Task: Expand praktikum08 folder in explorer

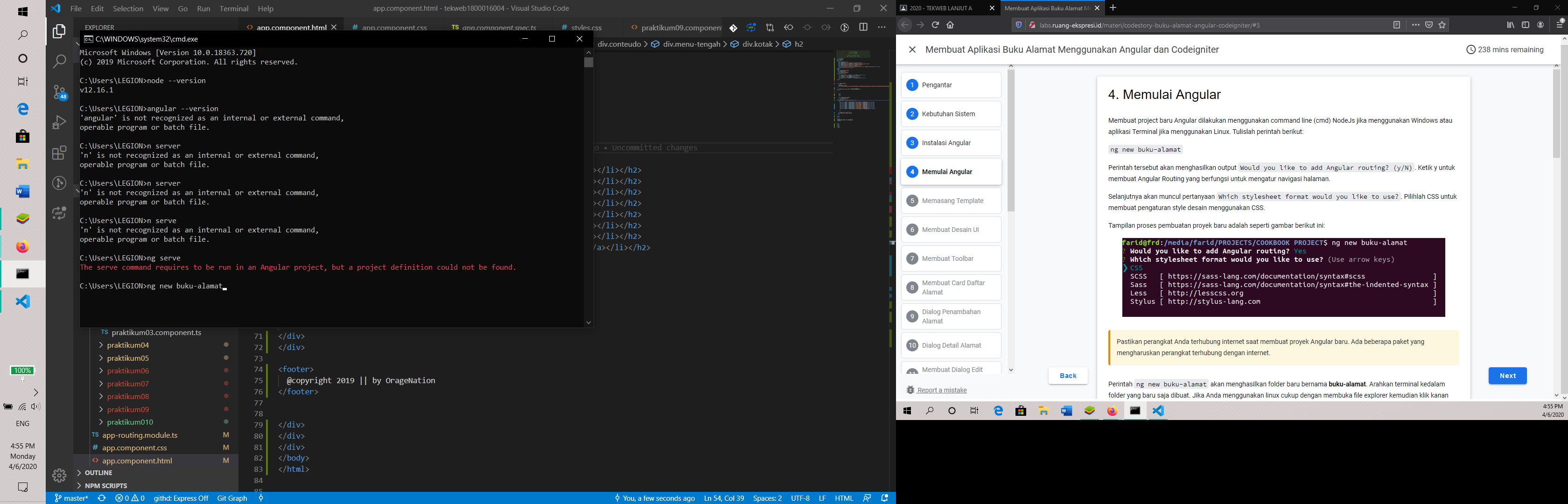Action: [128, 396]
